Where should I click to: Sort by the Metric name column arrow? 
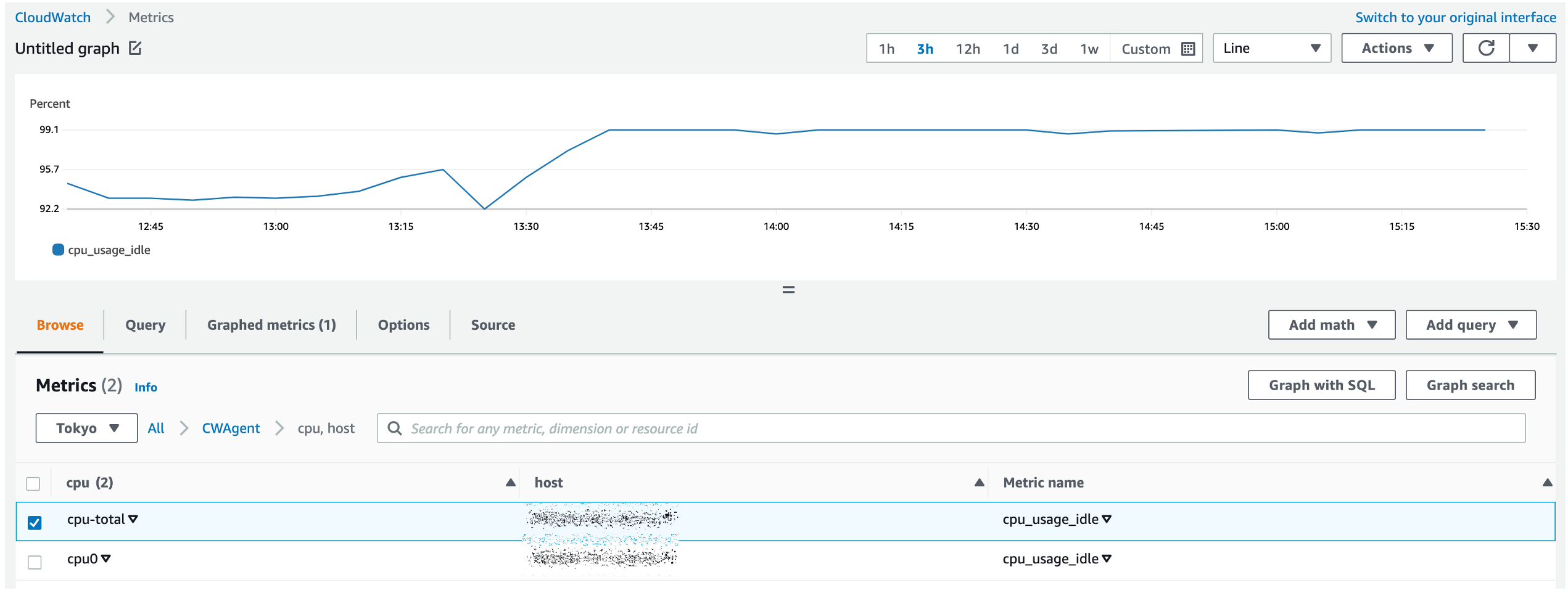click(x=1547, y=483)
